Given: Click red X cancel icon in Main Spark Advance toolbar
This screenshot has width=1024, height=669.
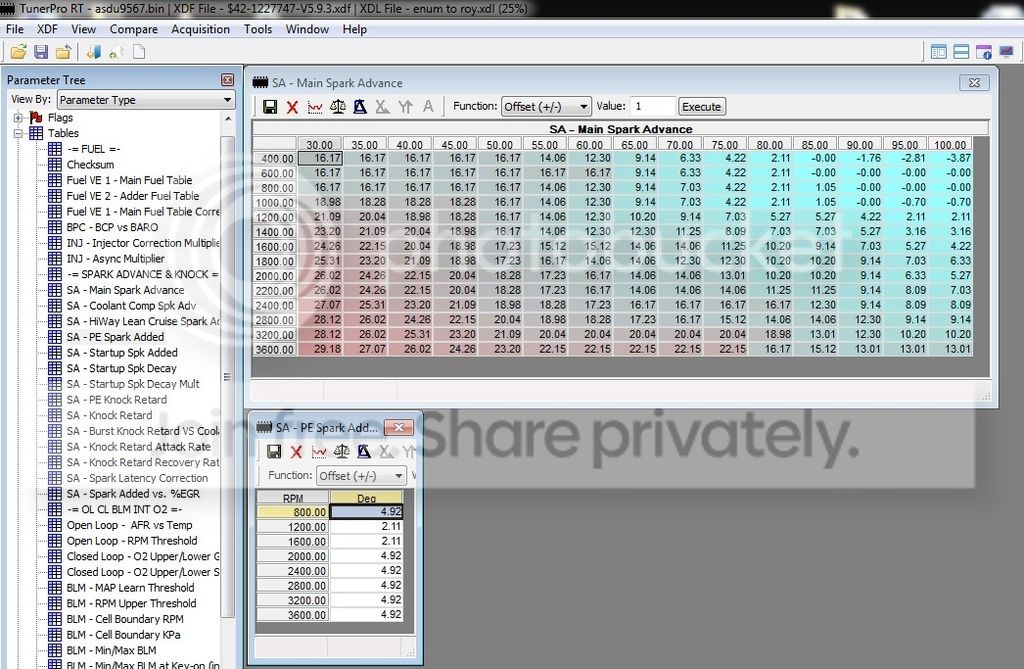Looking at the screenshot, I should pos(292,106).
